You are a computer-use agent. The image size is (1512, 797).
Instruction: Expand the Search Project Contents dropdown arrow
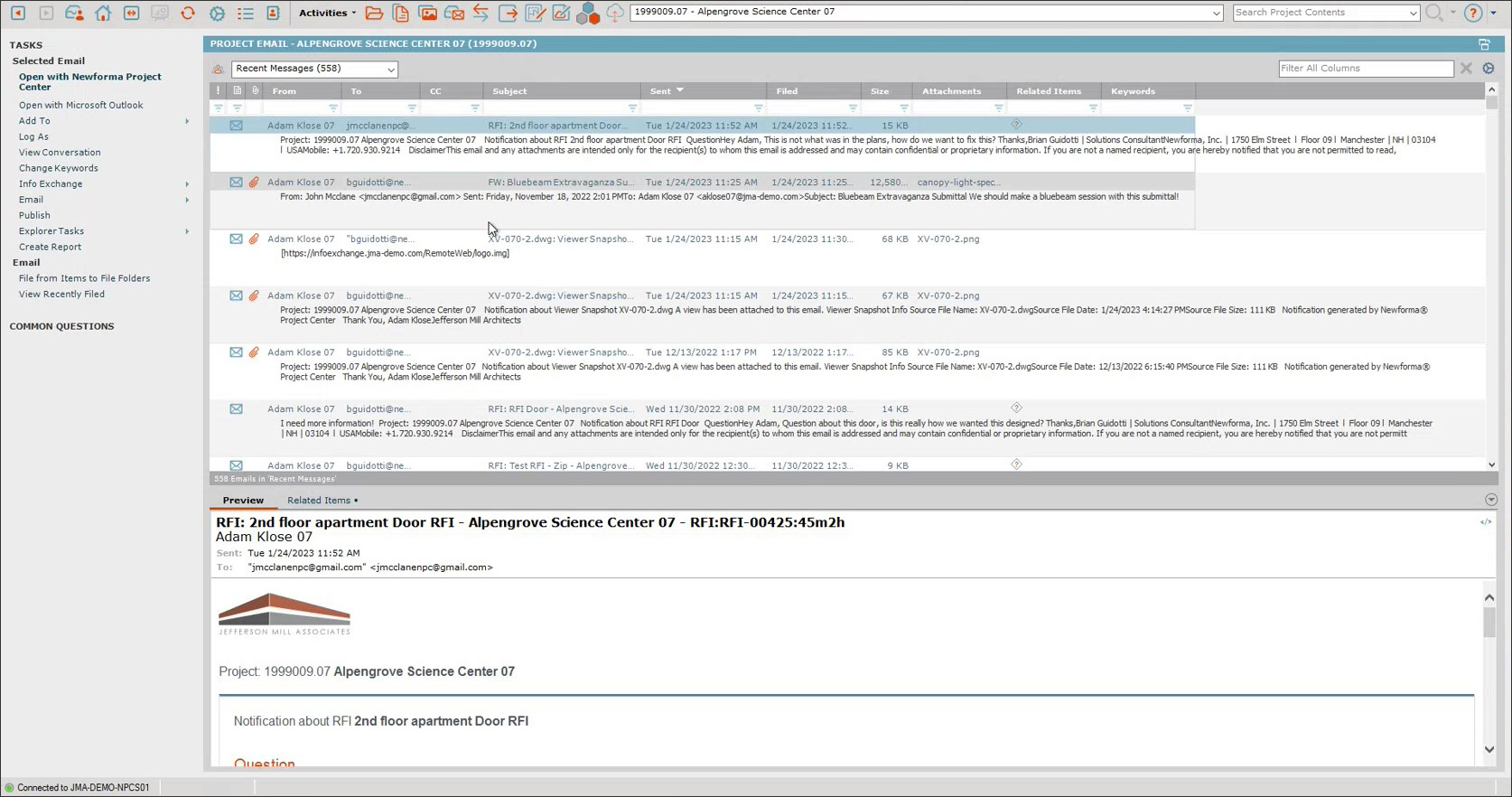1413,13
